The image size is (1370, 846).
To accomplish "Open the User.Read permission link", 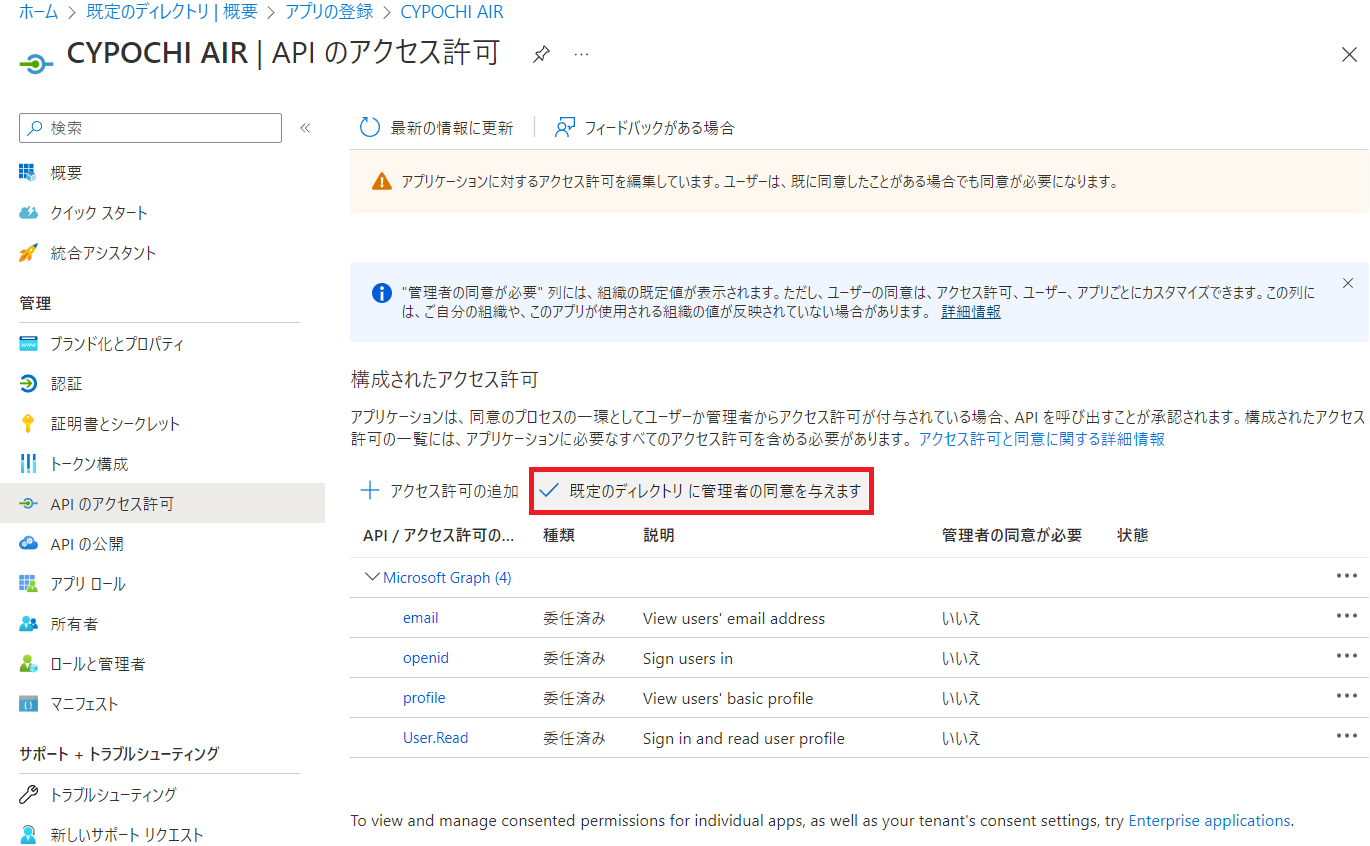I will point(435,738).
